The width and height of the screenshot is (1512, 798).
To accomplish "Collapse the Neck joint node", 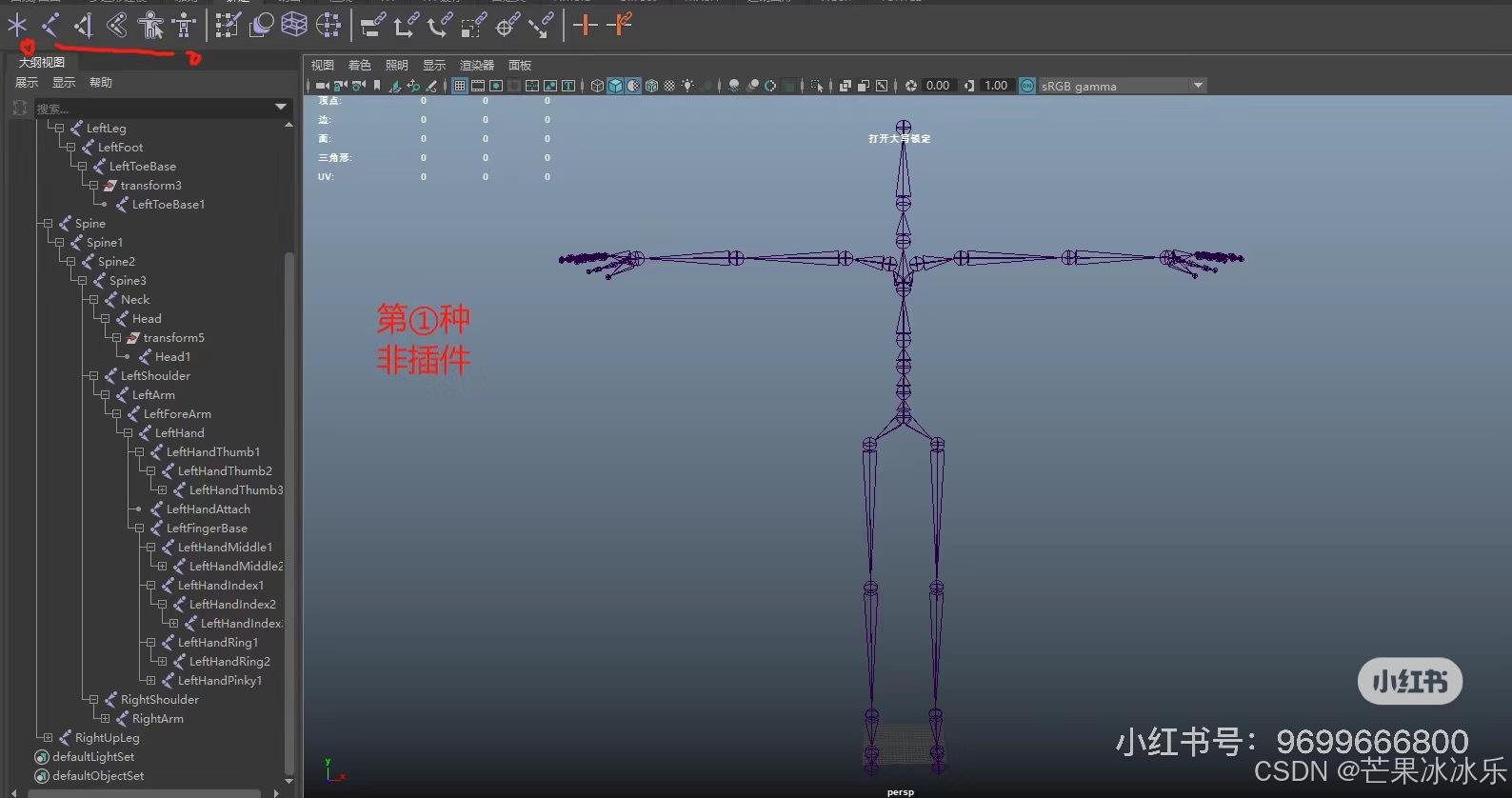I will (93, 299).
